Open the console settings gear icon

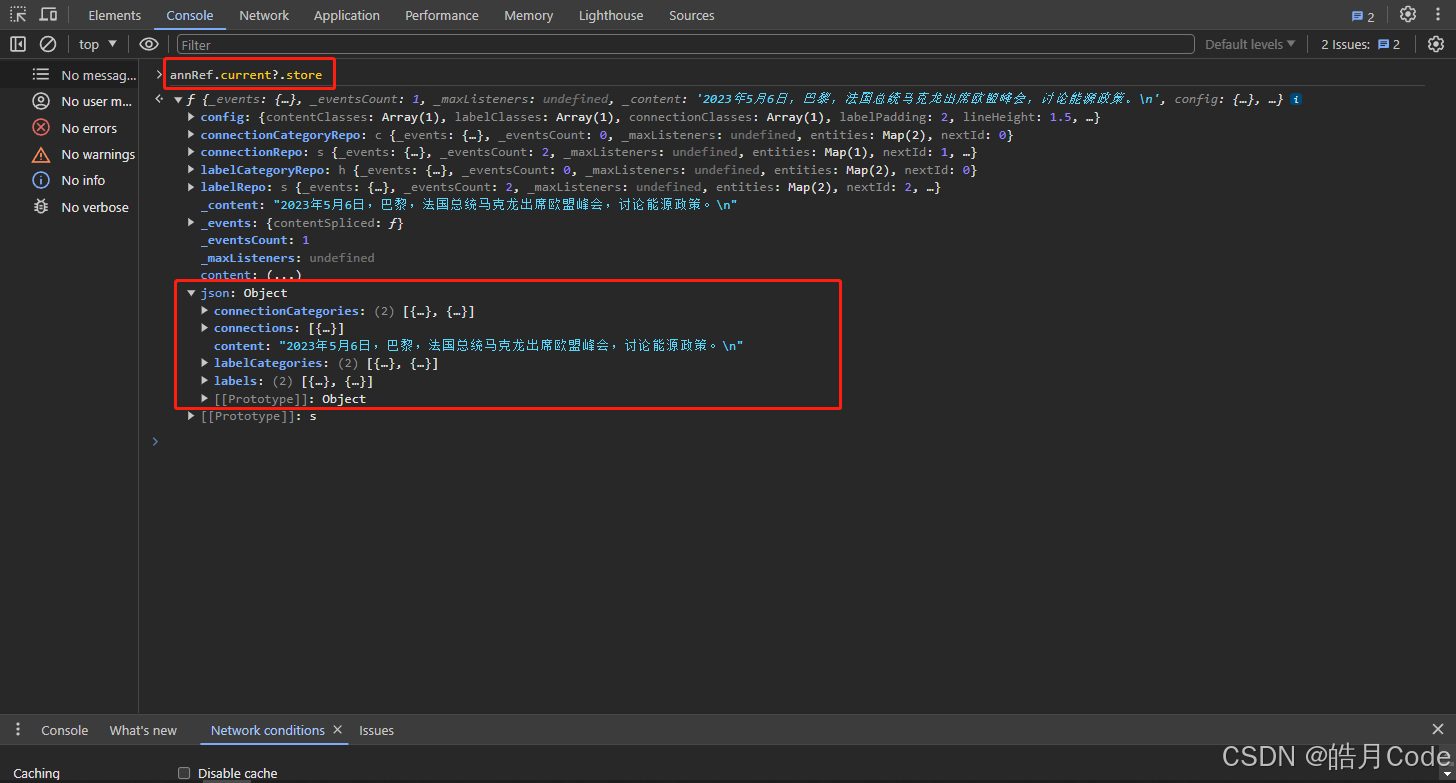point(1436,44)
